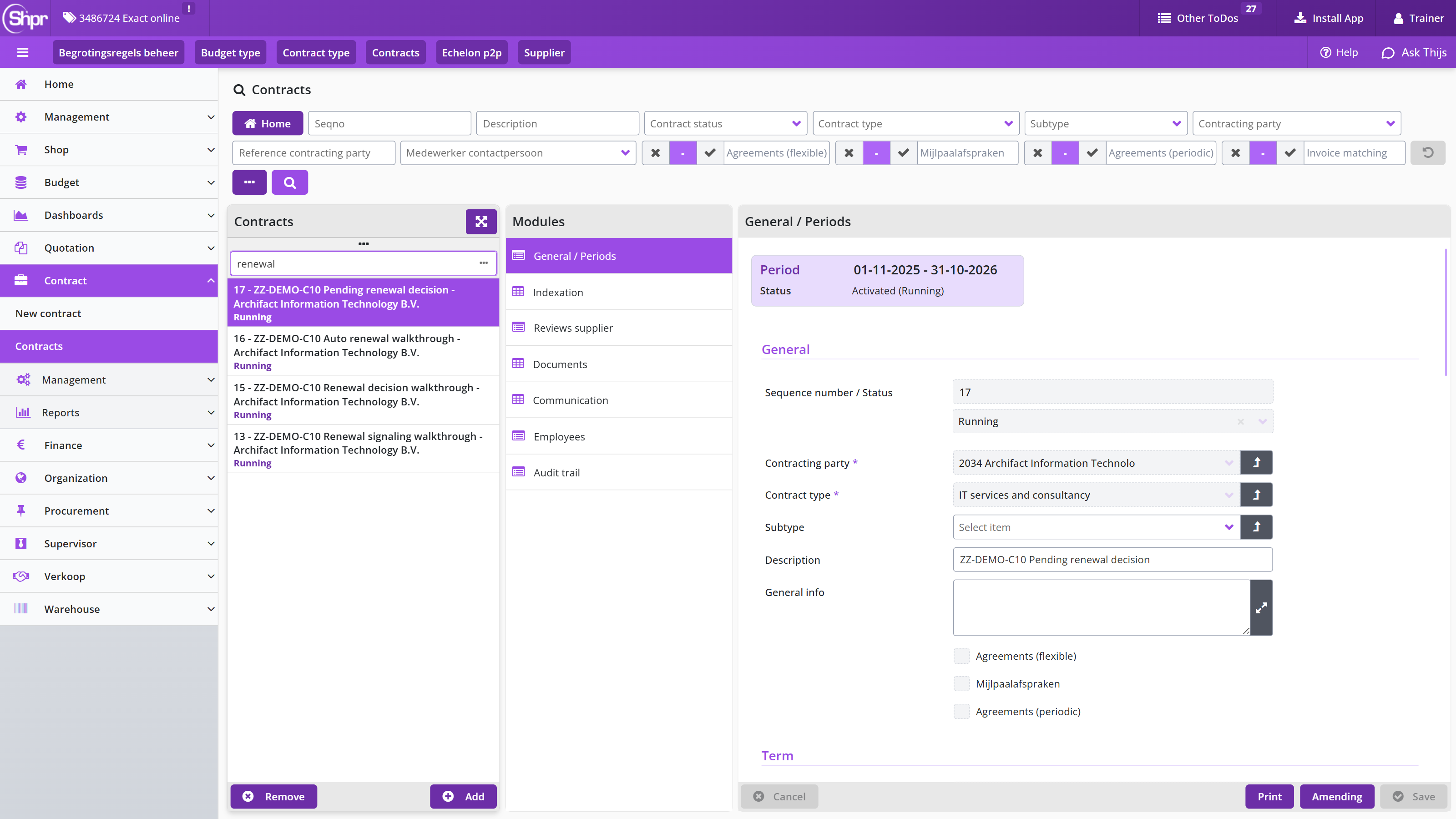Open the hamburger menu icon
Image resolution: width=1456 pixels, height=819 pixels.
point(23,53)
